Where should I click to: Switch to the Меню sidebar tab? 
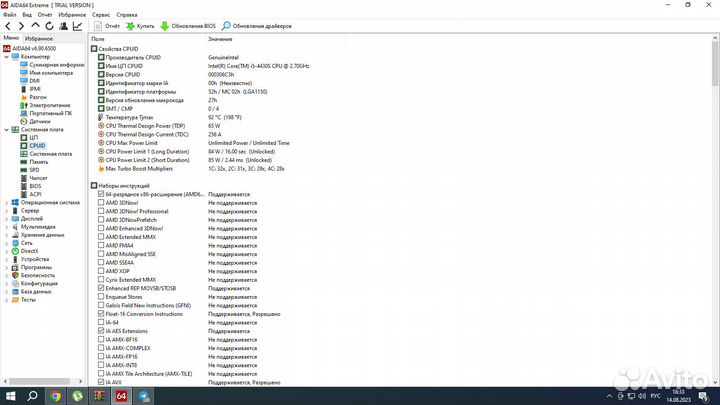click(11, 38)
